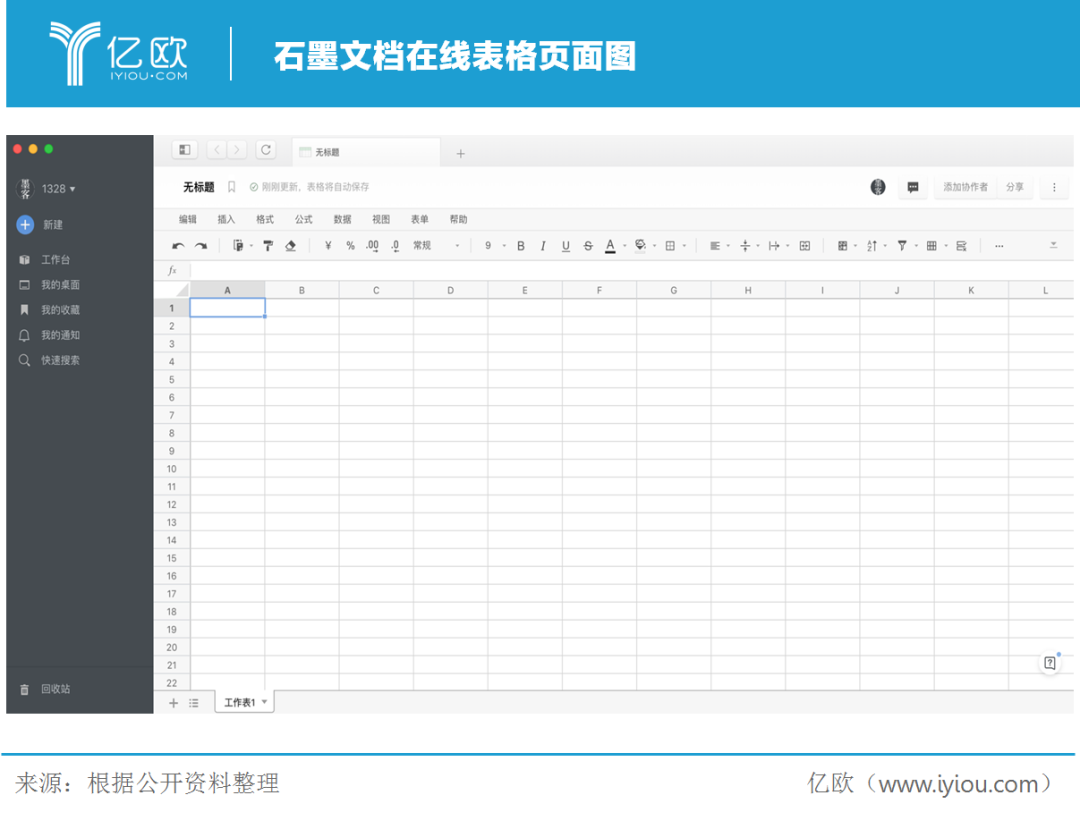
Task: Click the text wrap icon
Action: point(774,246)
